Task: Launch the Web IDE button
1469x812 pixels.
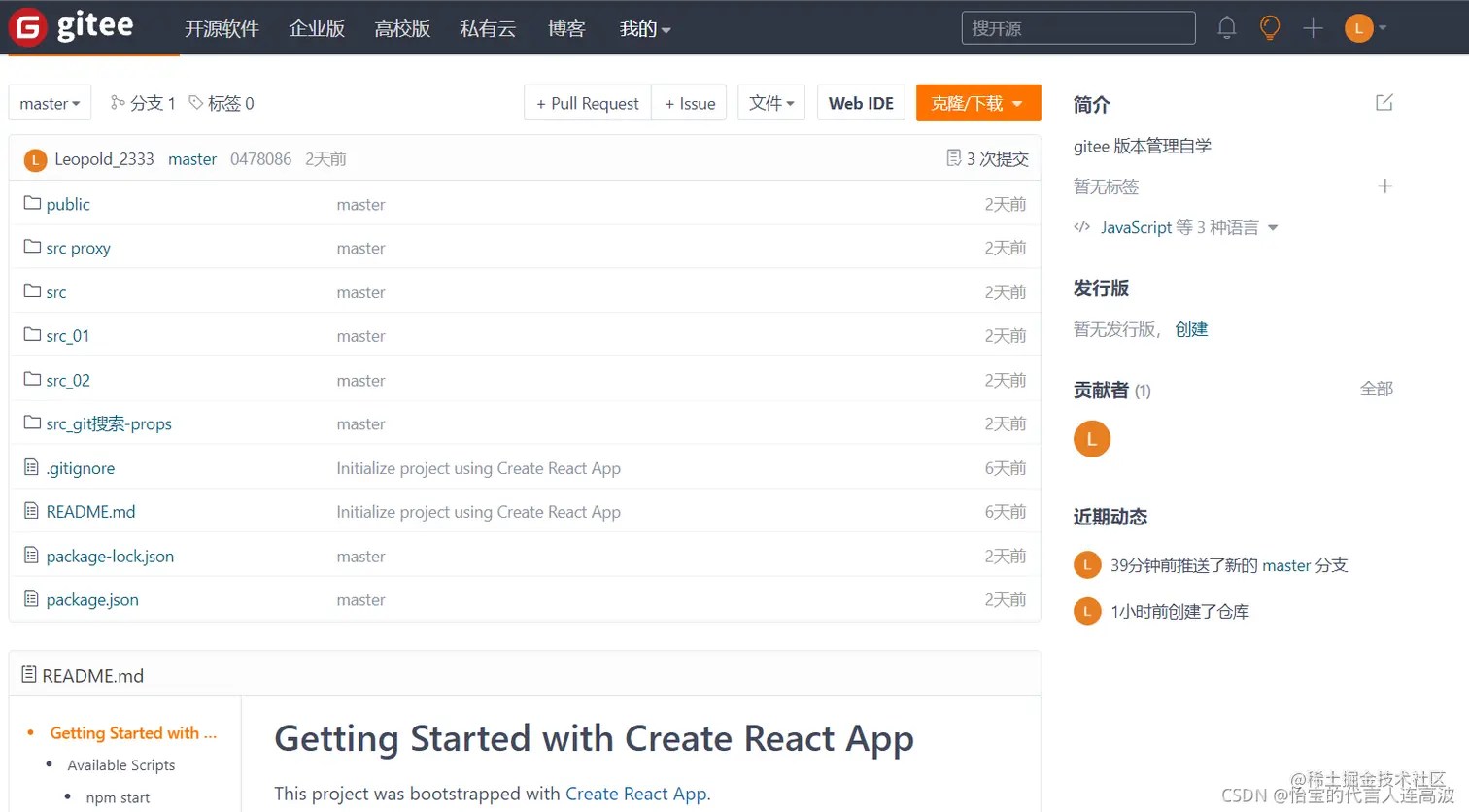Action: [861, 103]
